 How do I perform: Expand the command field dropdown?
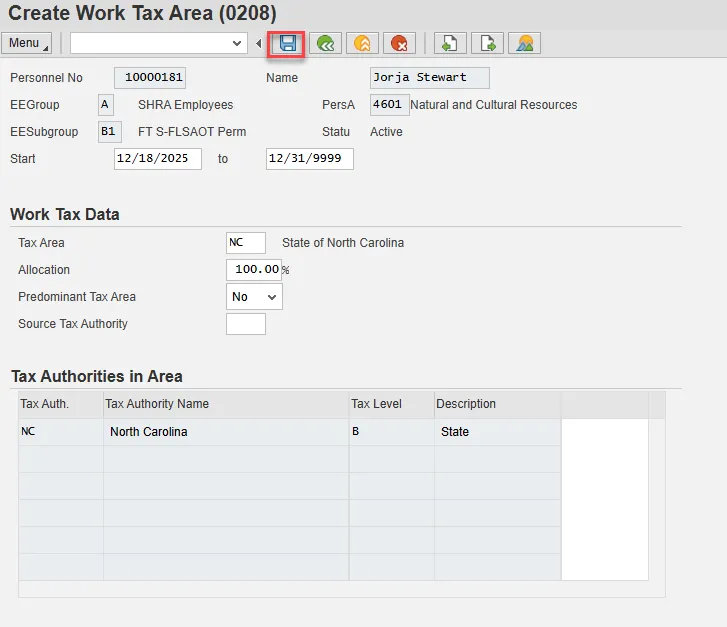coord(237,43)
